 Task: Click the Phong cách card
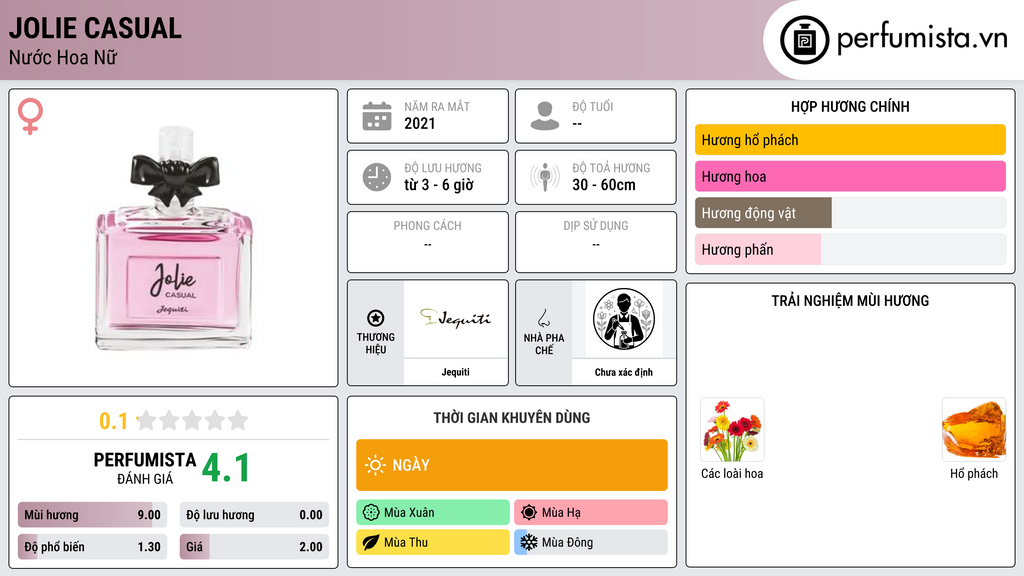tap(428, 242)
